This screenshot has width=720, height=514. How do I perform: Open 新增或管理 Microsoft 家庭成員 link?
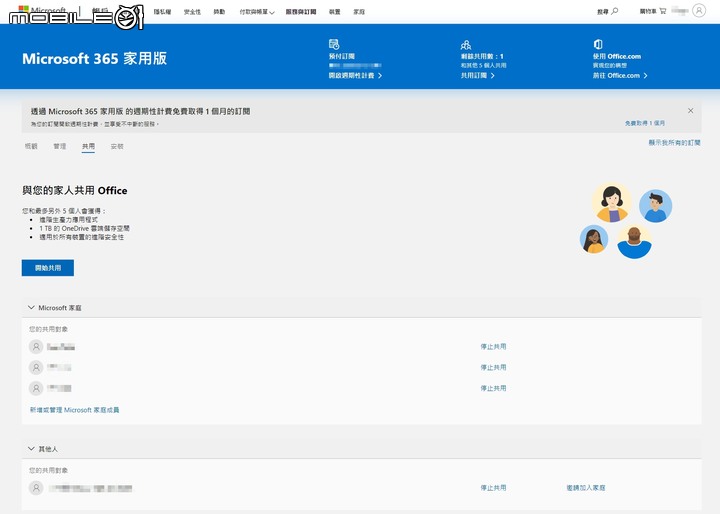(74, 410)
